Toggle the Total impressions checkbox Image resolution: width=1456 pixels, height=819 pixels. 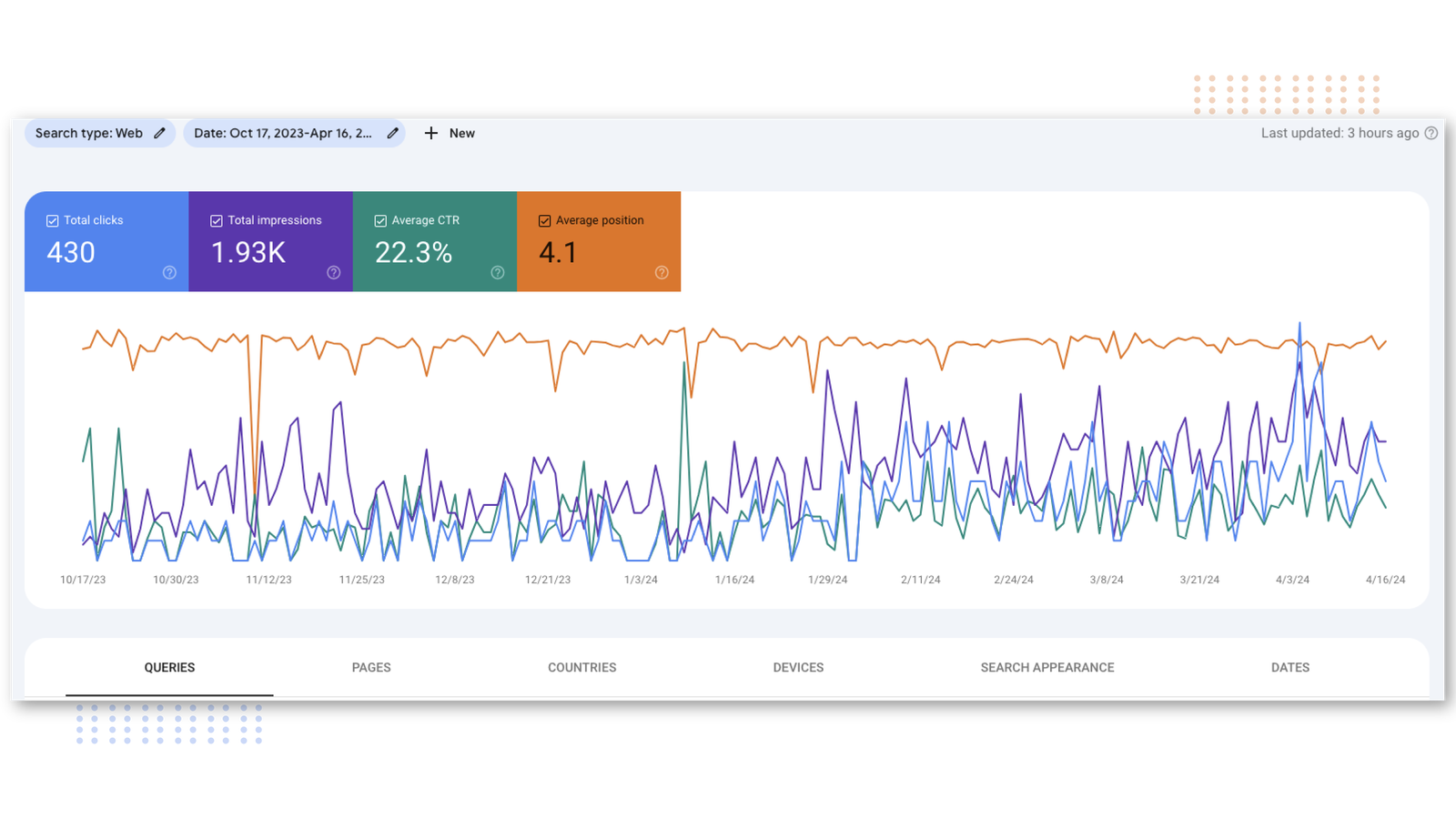(217, 221)
